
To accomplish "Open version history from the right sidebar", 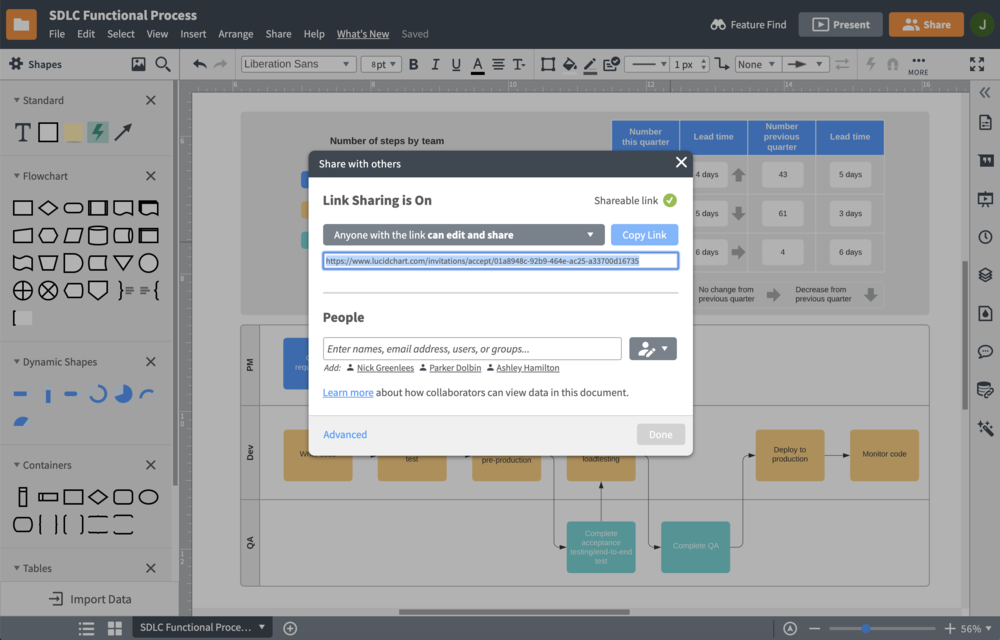I will (985, 236).
